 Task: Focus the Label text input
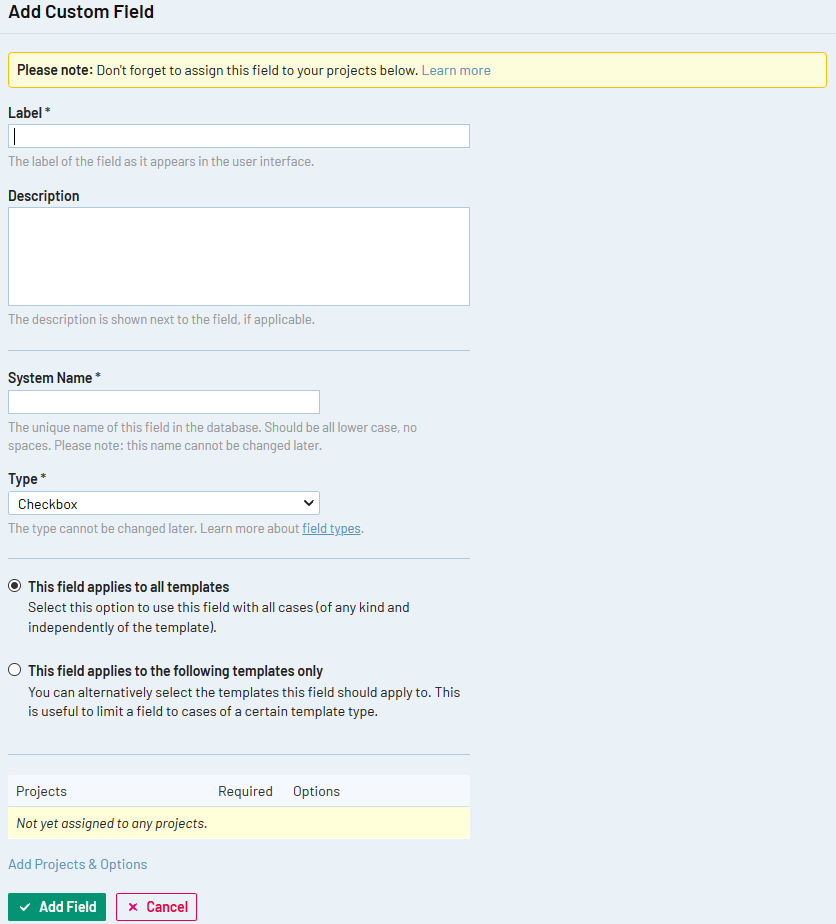click(x=238, y=136)
